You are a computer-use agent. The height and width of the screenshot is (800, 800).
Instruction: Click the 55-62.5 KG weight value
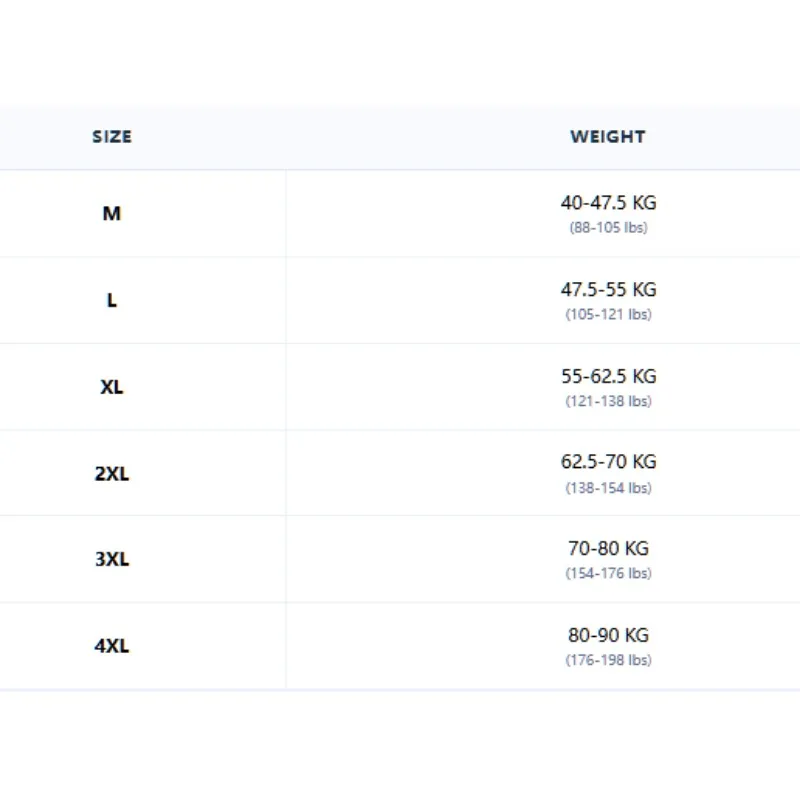click(608, 376)
